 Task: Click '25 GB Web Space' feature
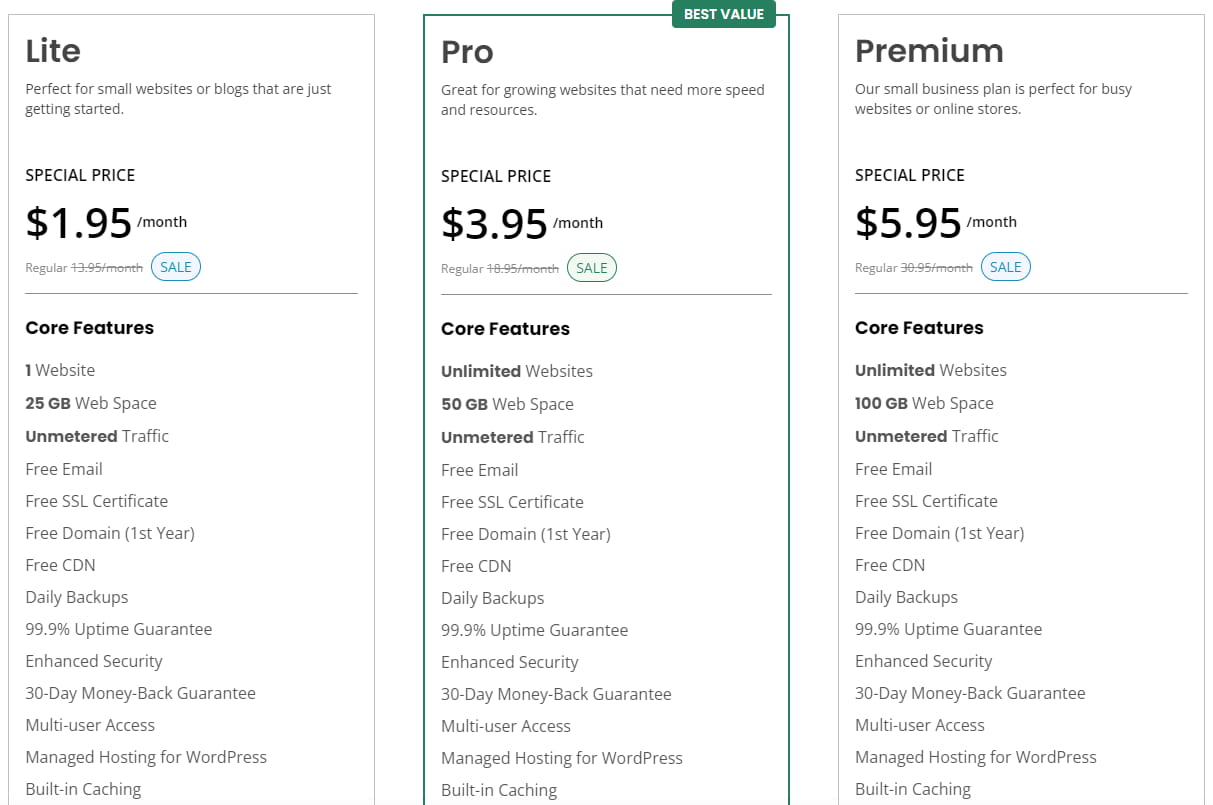coord(91,403)
